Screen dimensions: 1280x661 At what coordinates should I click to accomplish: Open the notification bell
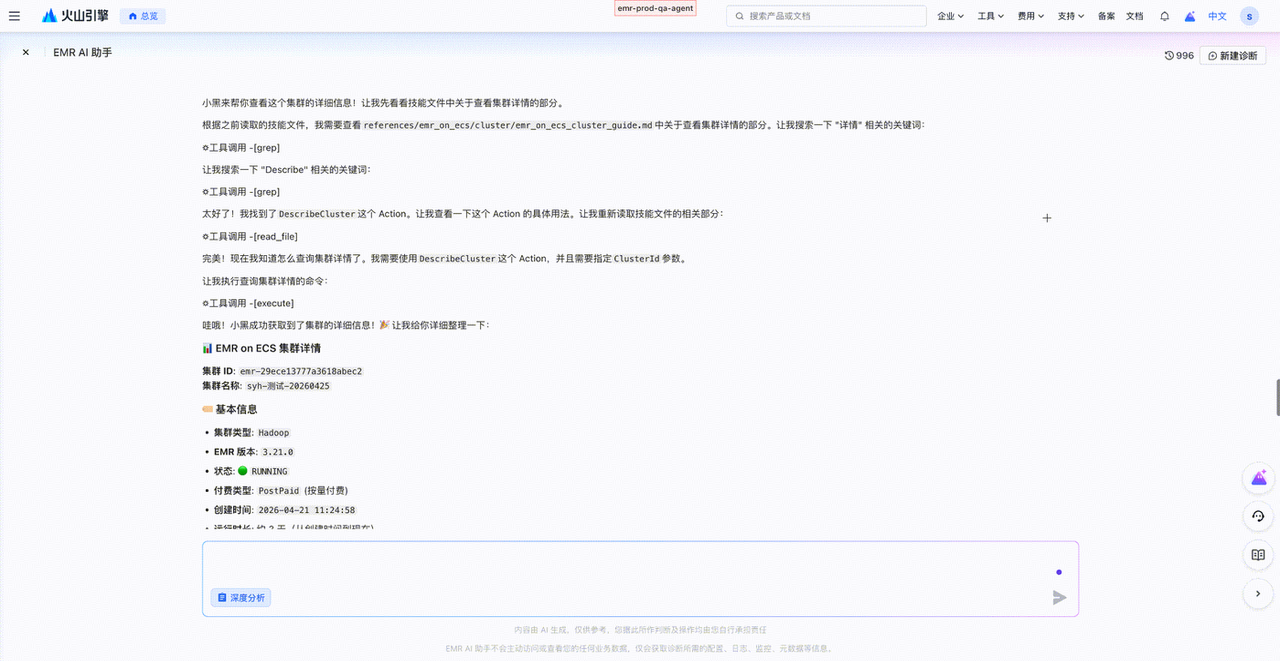[1164, 16]
